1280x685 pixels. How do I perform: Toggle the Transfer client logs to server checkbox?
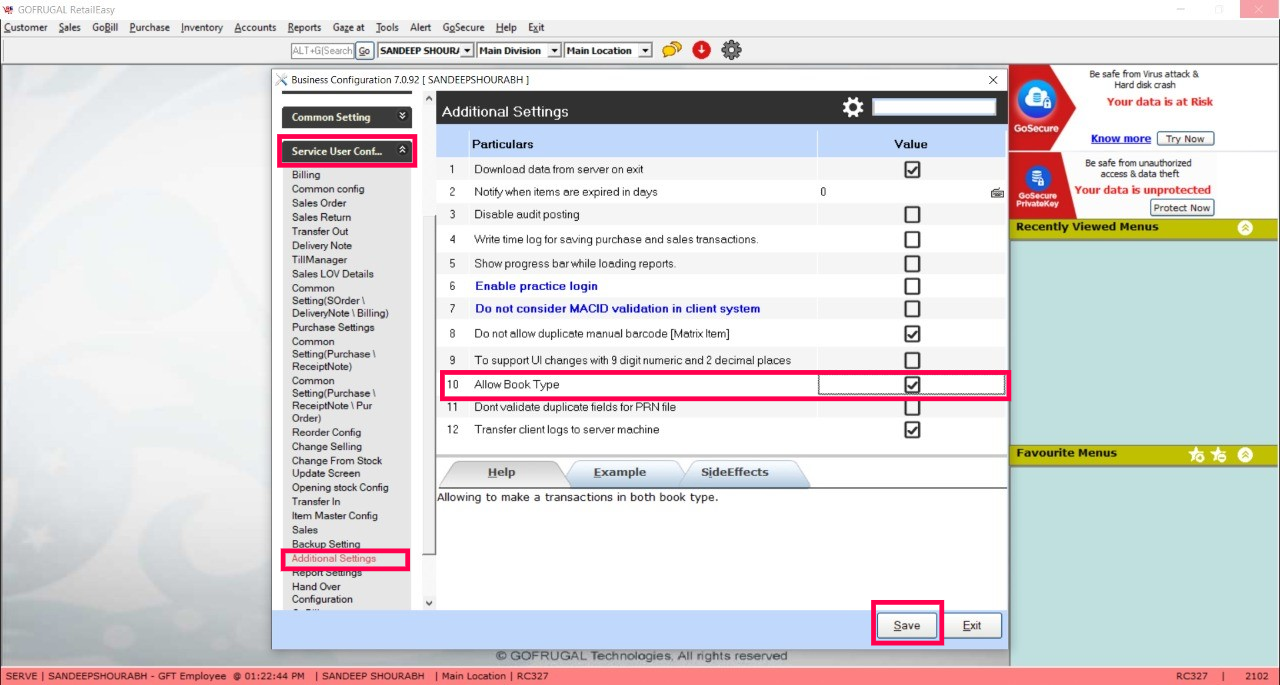912,430
